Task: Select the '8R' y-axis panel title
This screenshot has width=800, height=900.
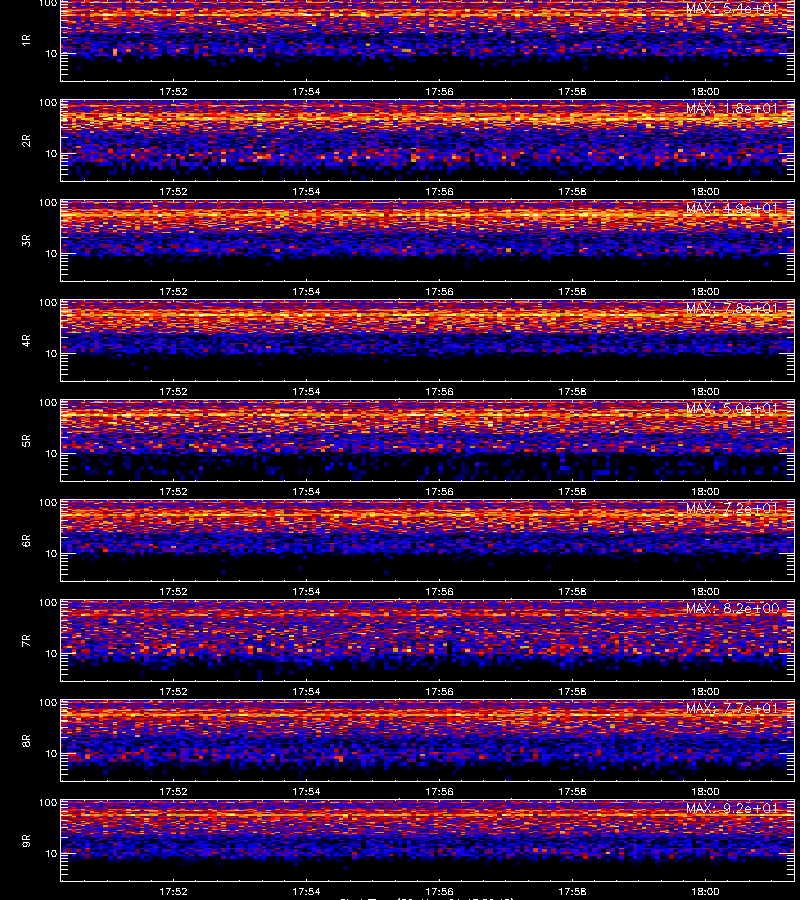Action: pos(26,740)
